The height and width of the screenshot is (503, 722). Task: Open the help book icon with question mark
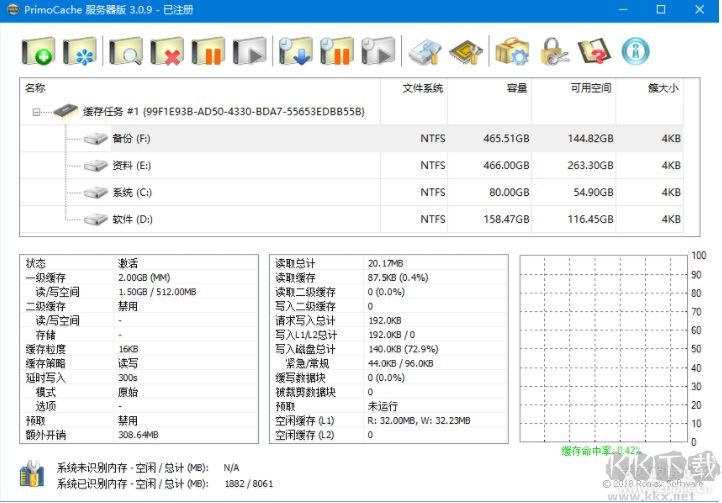click(594, 52)
